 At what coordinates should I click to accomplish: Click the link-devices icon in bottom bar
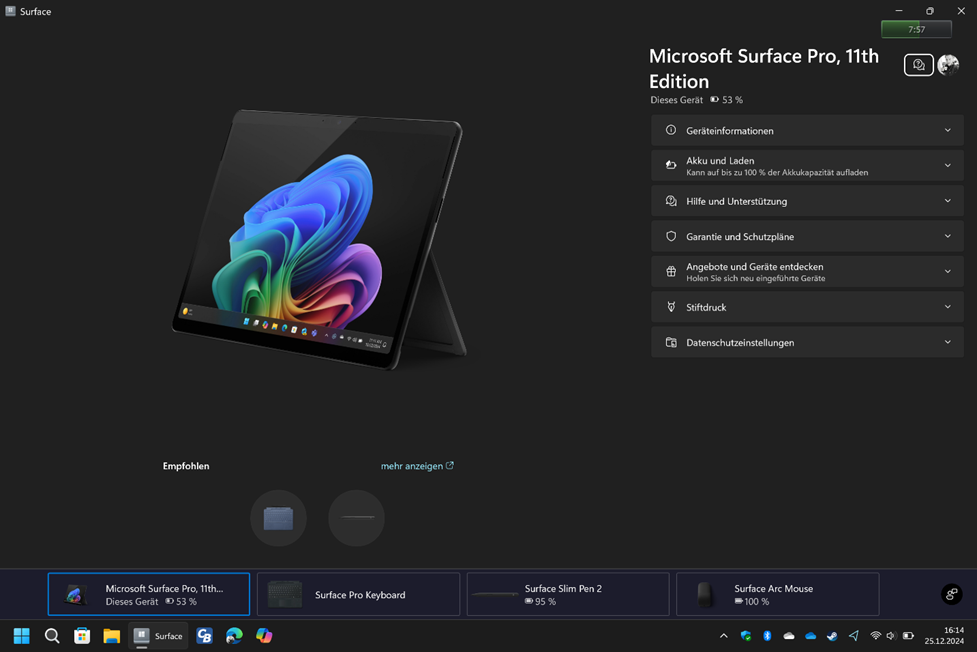coord(951,594)
